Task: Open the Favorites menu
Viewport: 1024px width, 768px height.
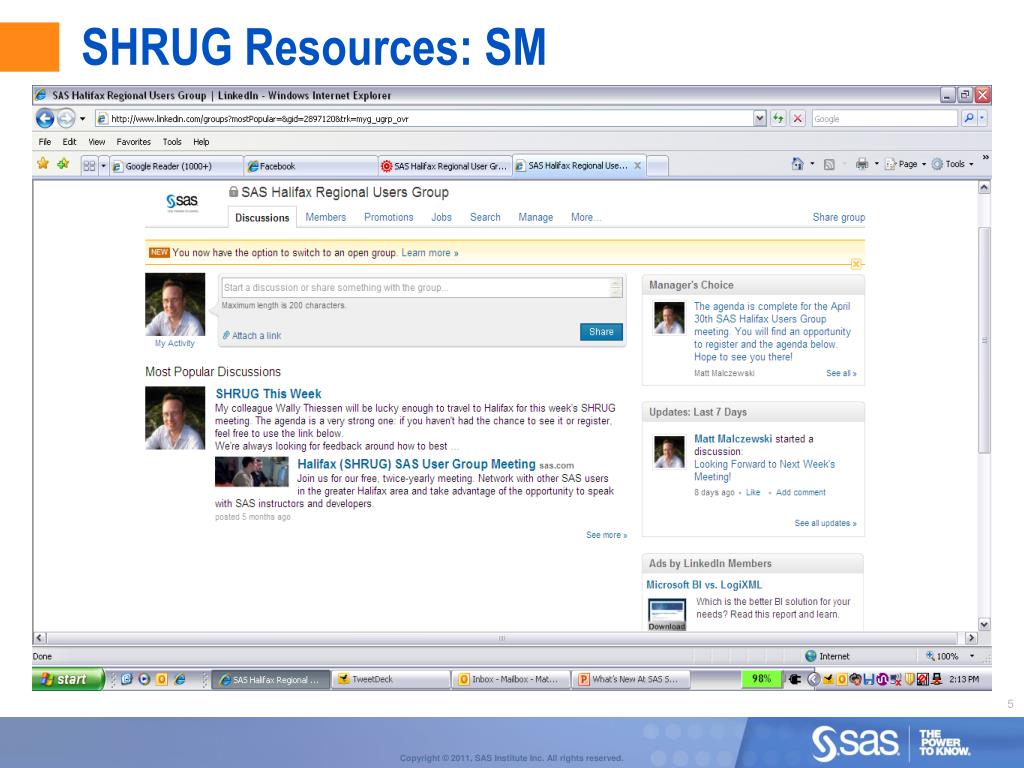Action: point(133,142)
